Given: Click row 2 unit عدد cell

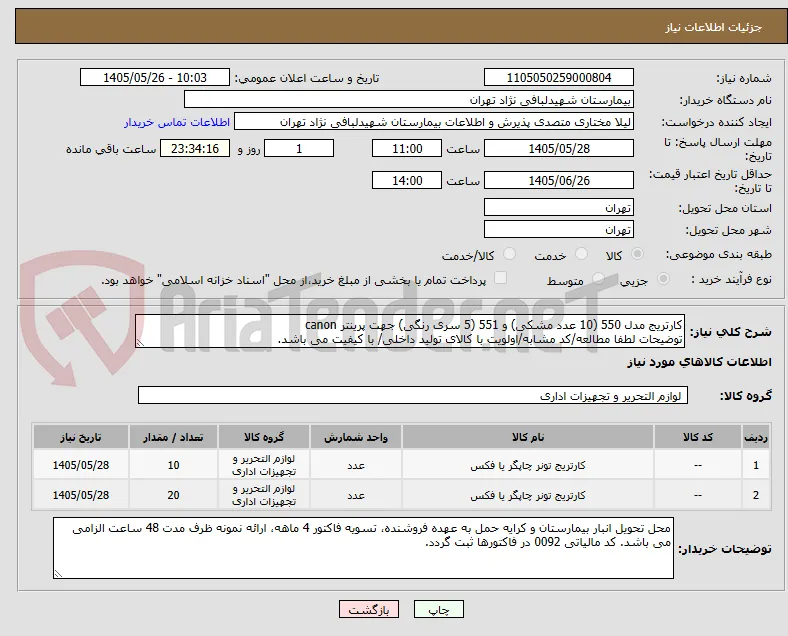Looking at the screenshot, I should pyautogui.click(x=355, y=495).
